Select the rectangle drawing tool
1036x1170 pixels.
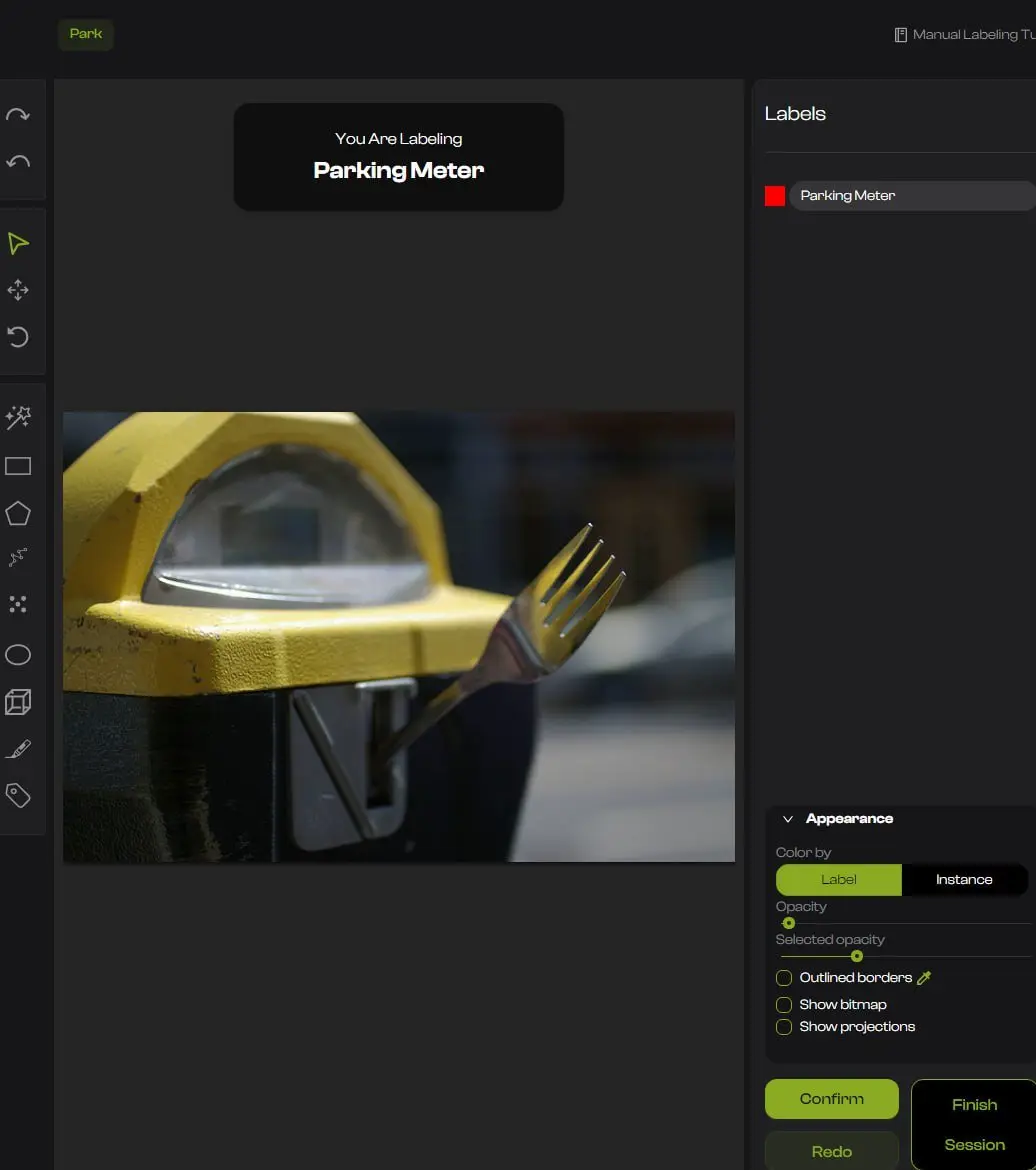18,466
